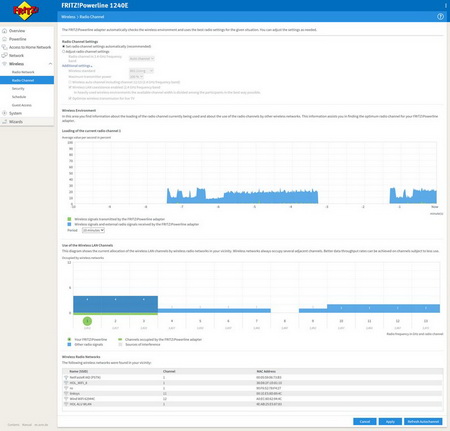The width and height of the screenshot is (450, 431).
Task: Select Adjust radio channel settings option
Action: coord(64,52)
